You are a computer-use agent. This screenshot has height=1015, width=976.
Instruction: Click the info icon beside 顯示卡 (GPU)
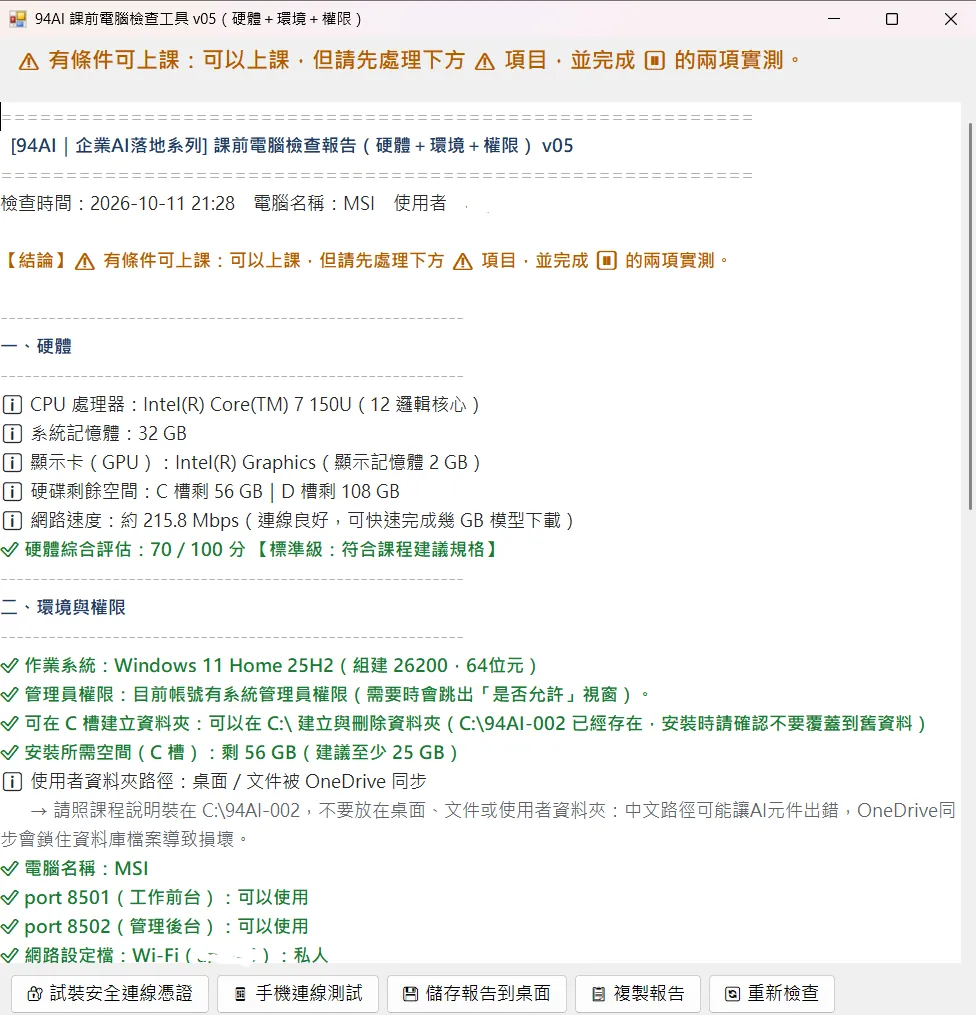click(12, 463)
